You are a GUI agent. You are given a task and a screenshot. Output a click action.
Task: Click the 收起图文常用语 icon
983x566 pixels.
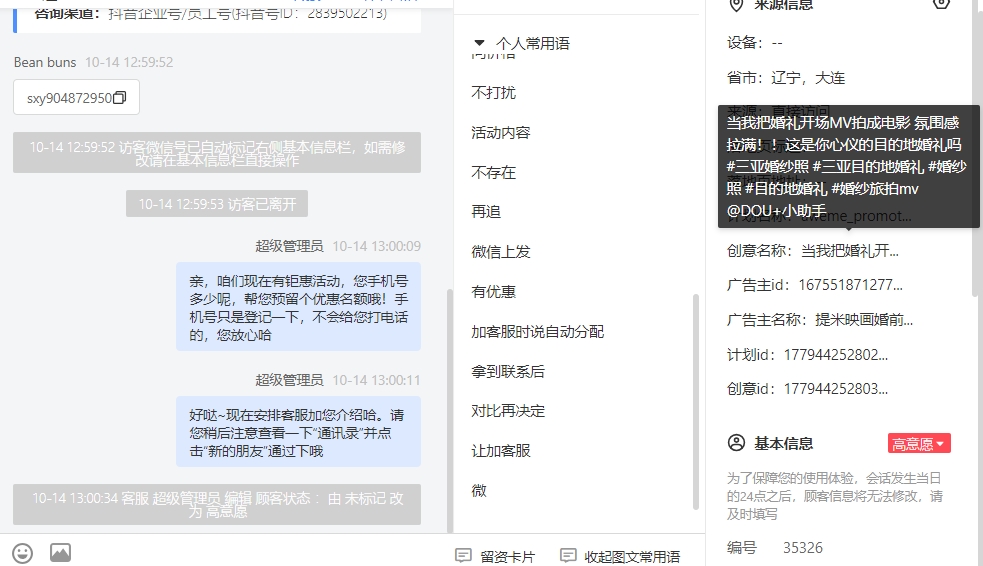tap(568, 556)
